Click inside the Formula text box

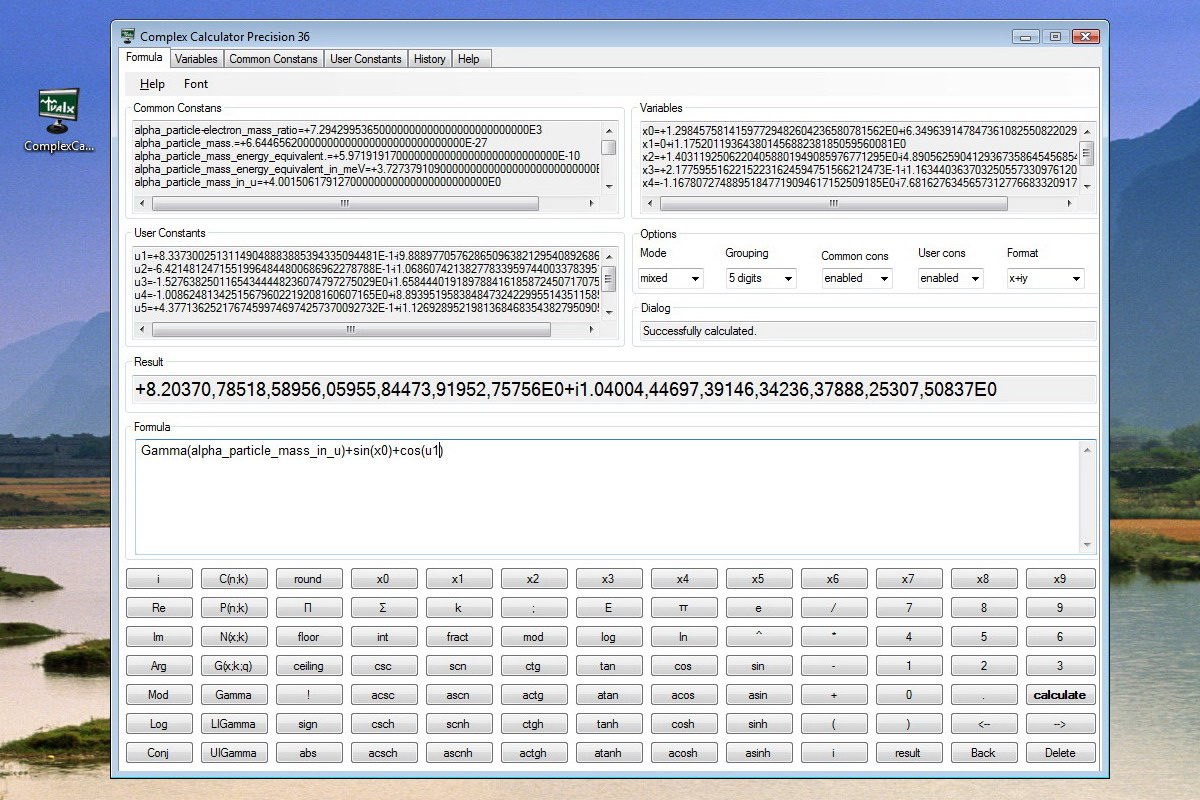(615, 497)
